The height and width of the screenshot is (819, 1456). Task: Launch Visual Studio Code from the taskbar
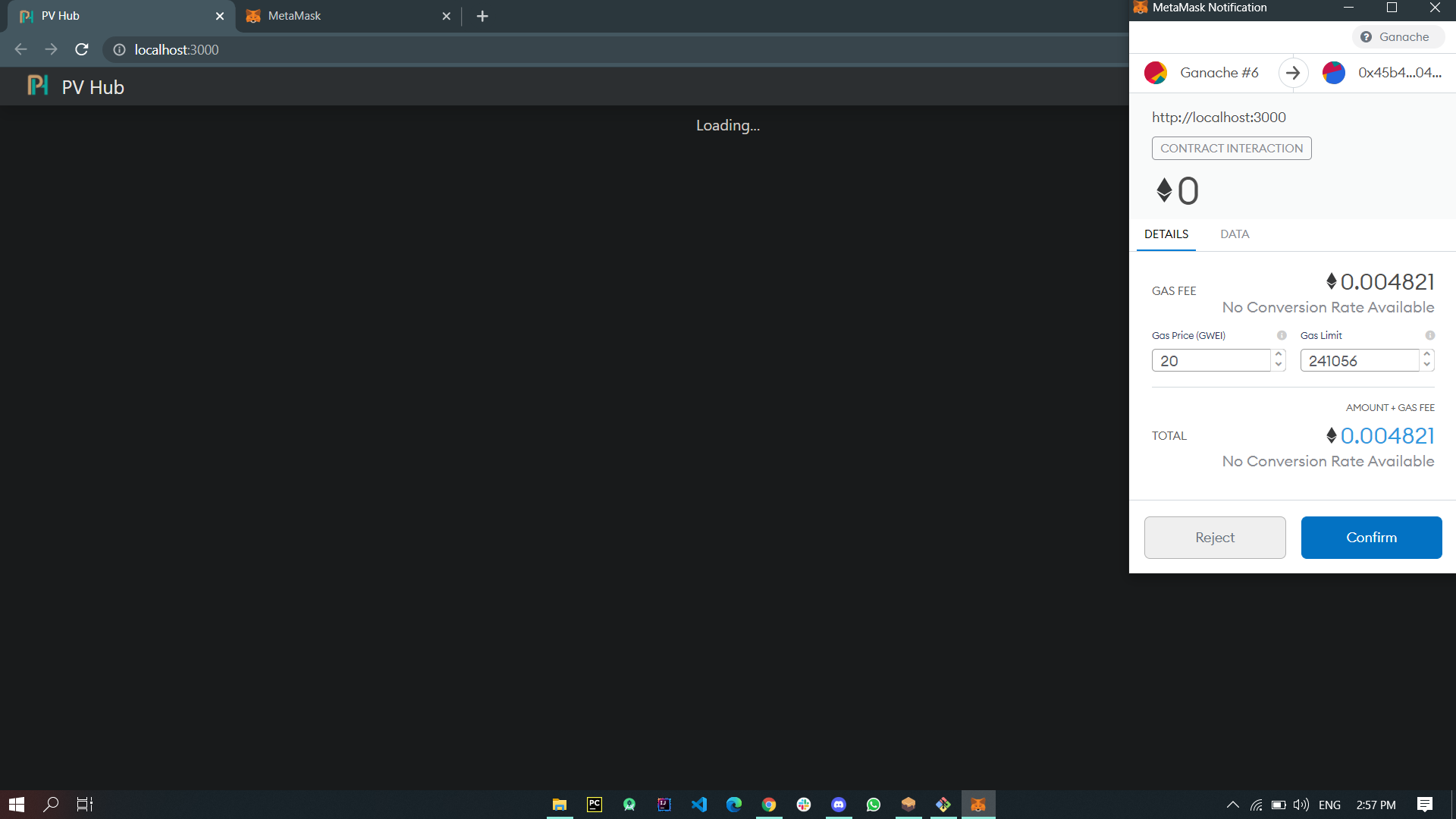click(x=698, y=804)
